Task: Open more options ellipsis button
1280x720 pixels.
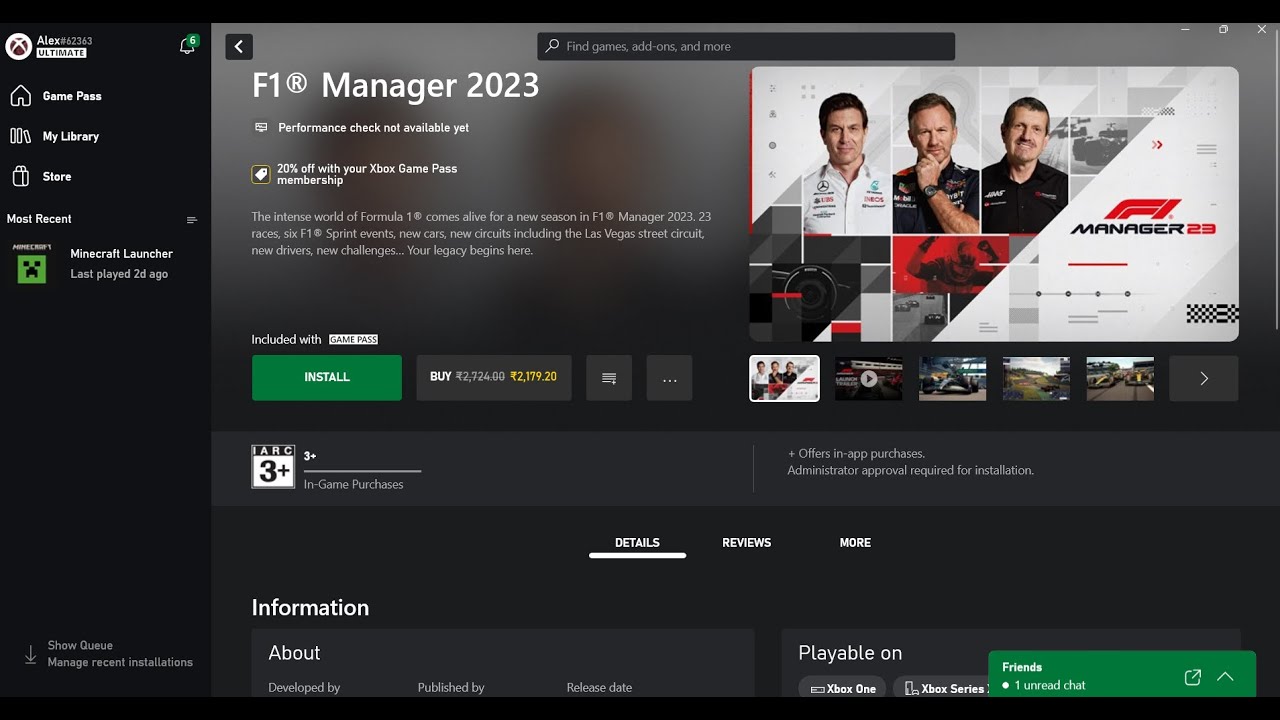Action: [670, 378]
